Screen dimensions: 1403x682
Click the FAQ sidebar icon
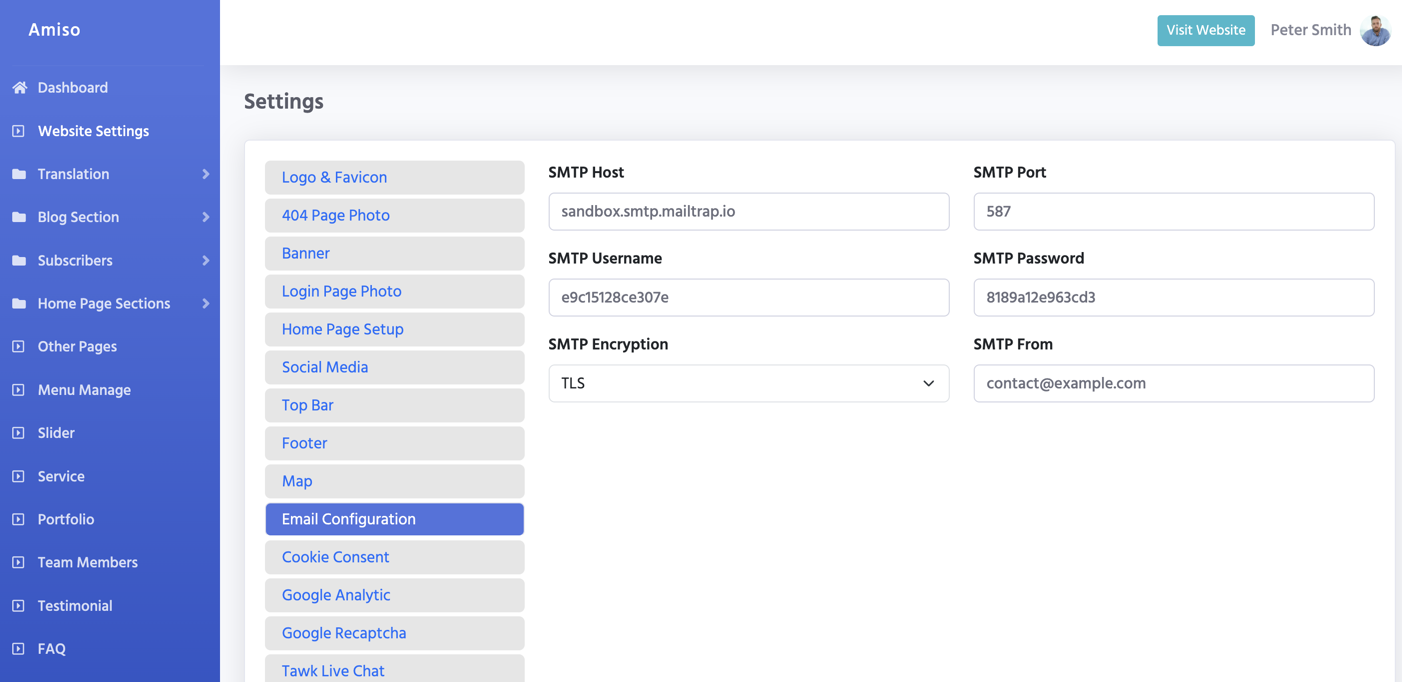click(19, 649)
